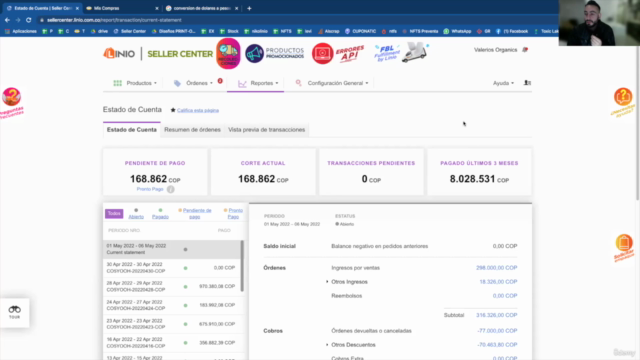This screenshot has width=640, height=360.
Task: Click the page vertical scrollbar
Action: 638,122
